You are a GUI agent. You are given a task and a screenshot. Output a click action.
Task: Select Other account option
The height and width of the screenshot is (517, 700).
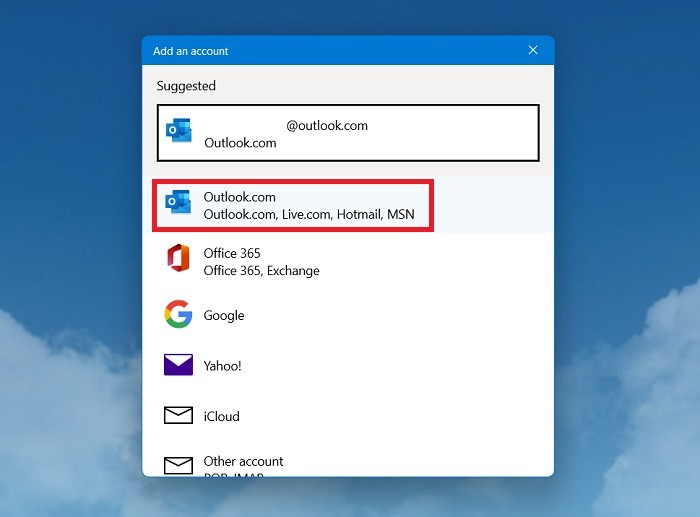coord(348,460)
